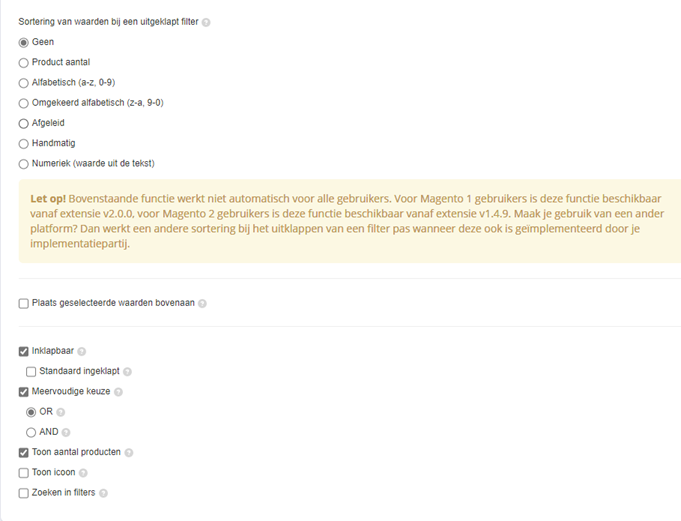Show help icon for Toon aantal producten

pyautogui.click(x=129, y=453)
